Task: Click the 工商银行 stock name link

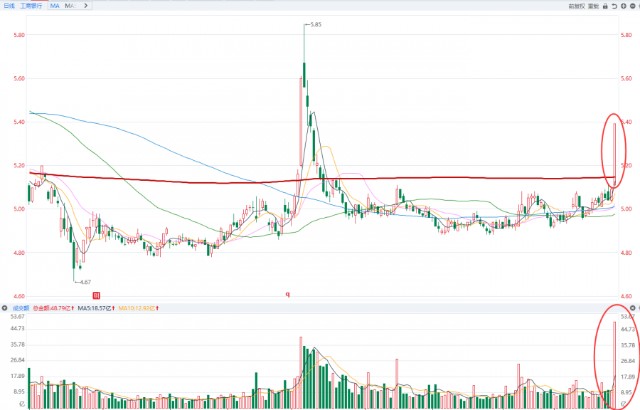Action: click(x=32, y=5)
